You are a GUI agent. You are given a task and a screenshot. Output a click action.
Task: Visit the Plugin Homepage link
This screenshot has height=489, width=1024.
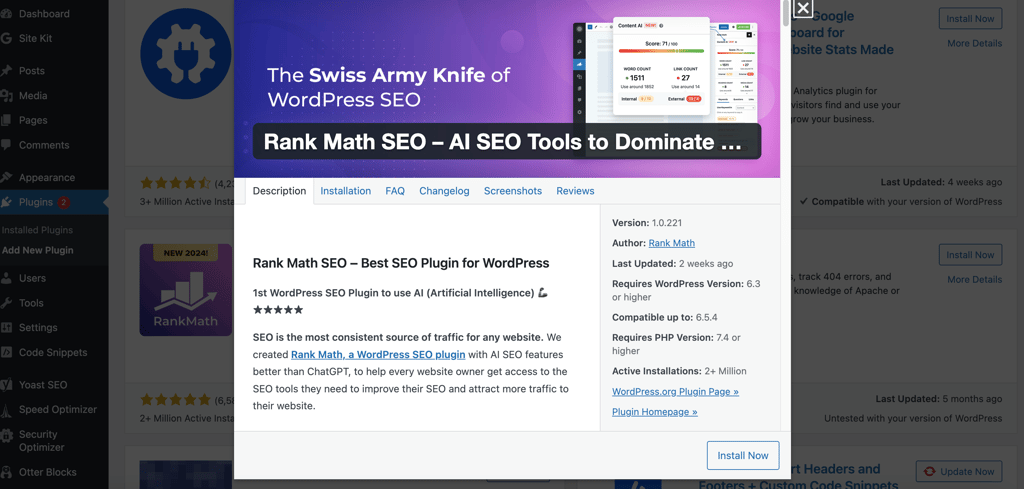coord(654,412)
